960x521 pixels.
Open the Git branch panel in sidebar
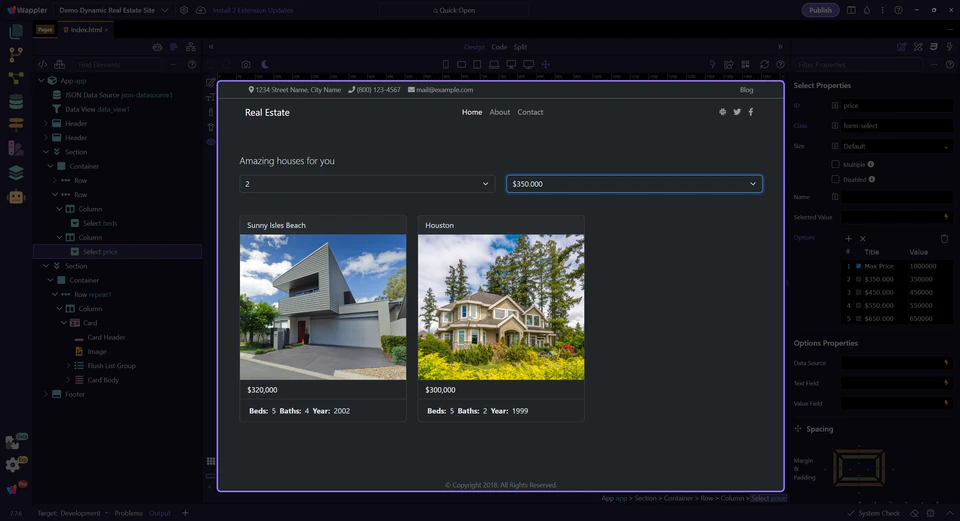click(x=15, y=55)
